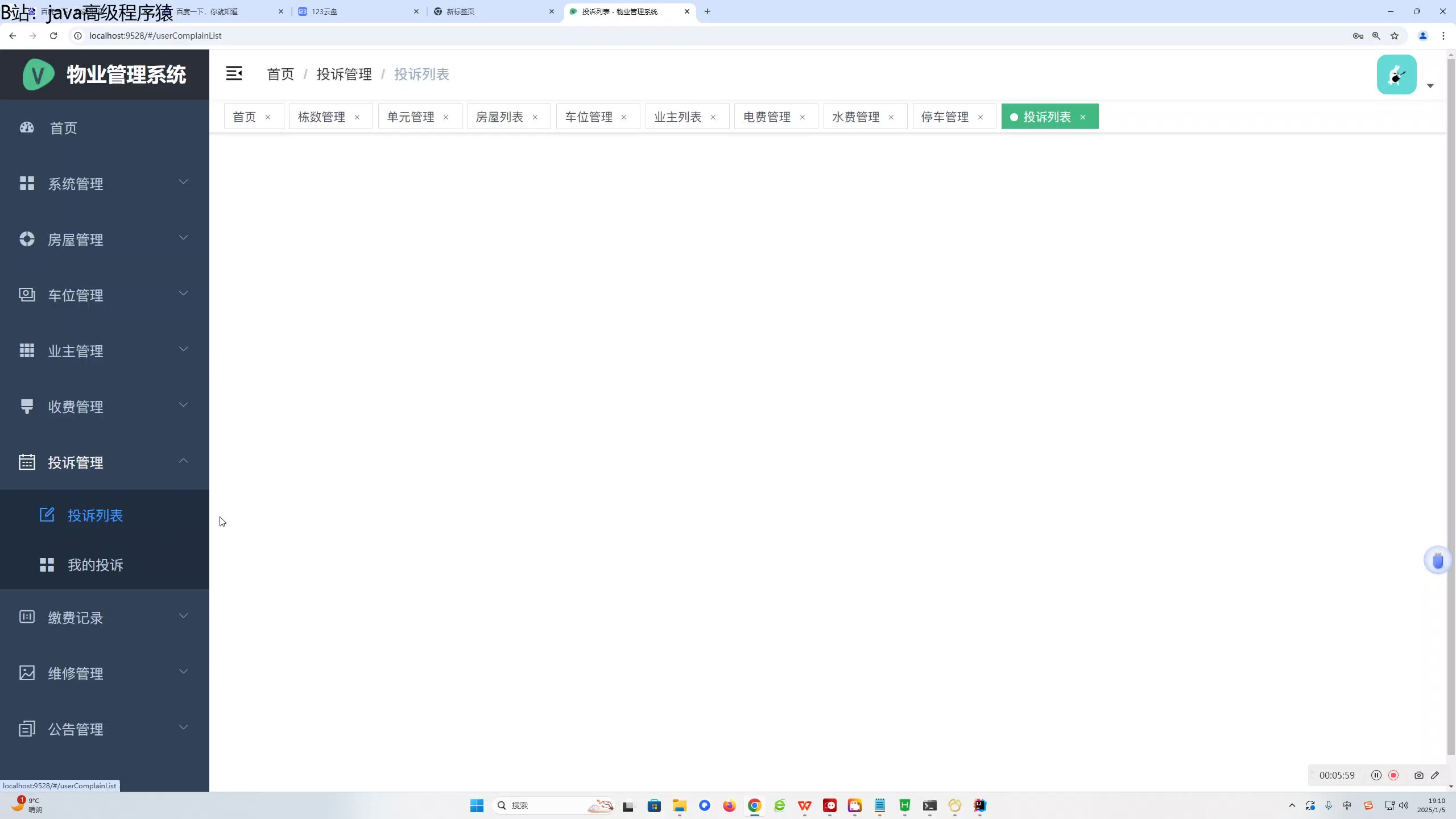Screen dimensions: 1456x819
Task: Reload the page with refresh icon
Action: [53, 36]
